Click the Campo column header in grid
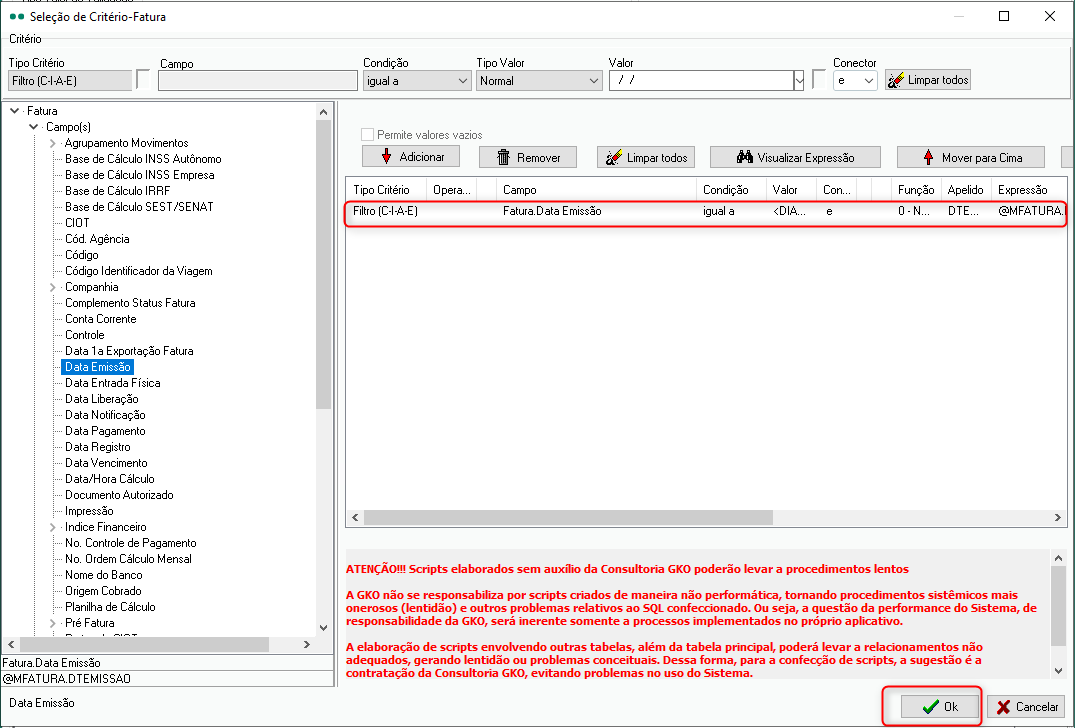Image resolution: width=1075 pixels, height=728 pixels. (596, 190)
